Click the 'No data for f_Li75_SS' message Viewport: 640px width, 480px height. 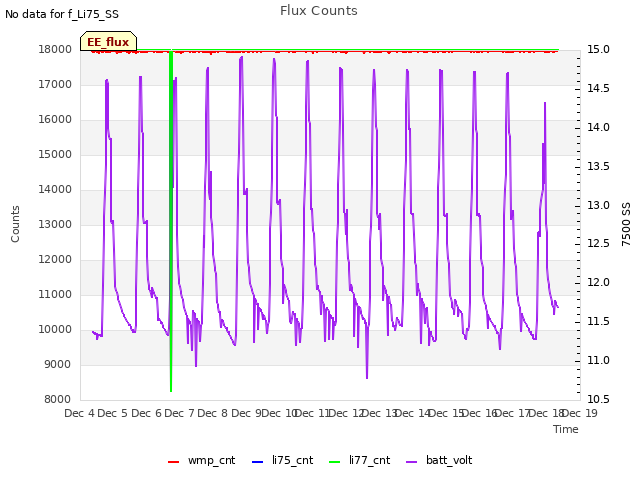62,14
